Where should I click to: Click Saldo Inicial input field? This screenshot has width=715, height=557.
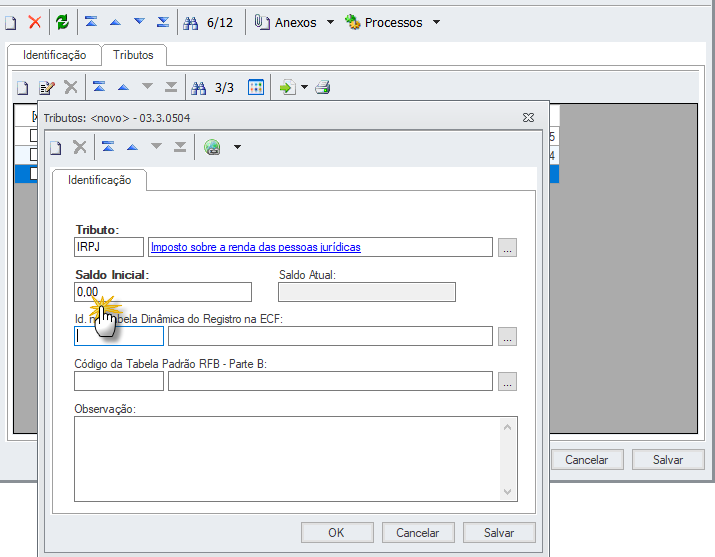pos(163,292)
